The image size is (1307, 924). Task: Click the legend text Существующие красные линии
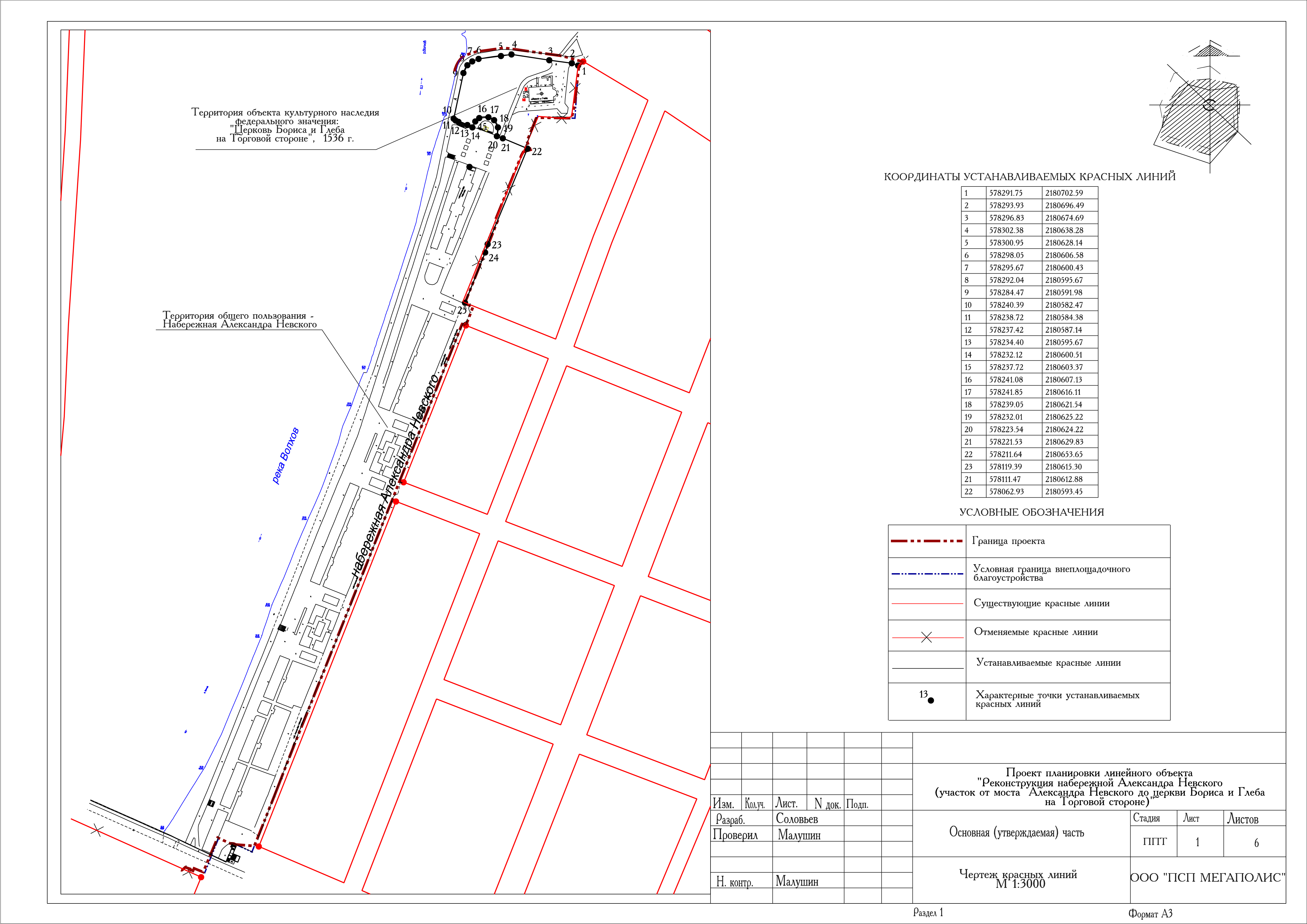coord(1041,603)
